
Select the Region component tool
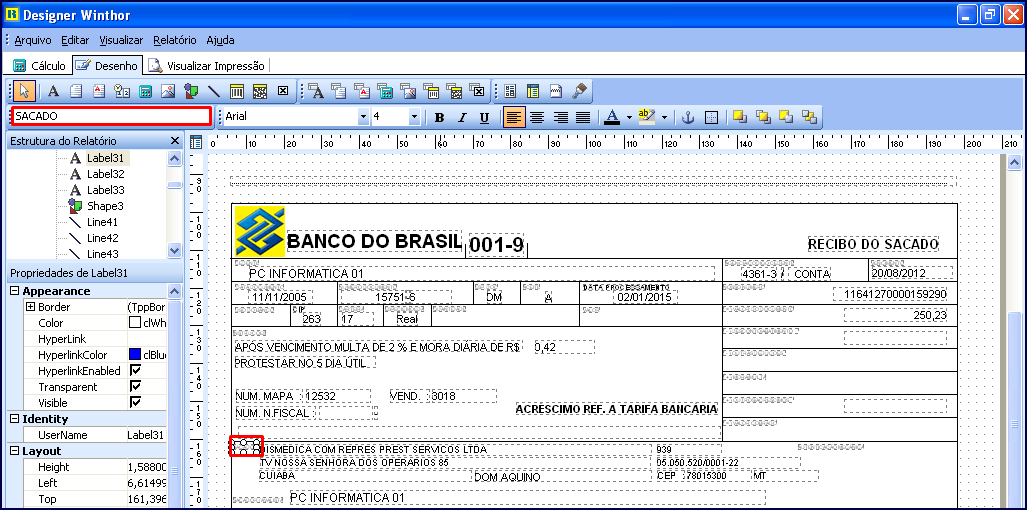pyautogui.click(x=511, y=91)
